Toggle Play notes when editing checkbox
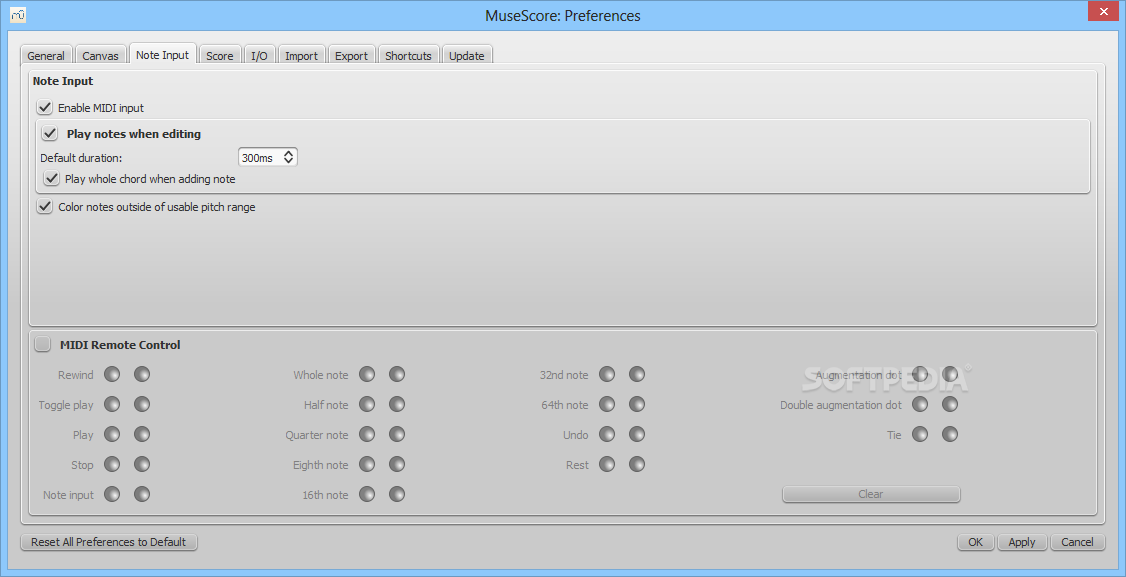Screen dimensions: 1126x577 (50, 134)
